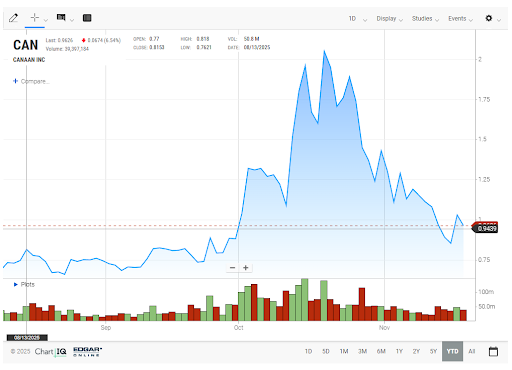Click the 1.75 price axis label
Screen dimensions: 512x370
point(484,99)
